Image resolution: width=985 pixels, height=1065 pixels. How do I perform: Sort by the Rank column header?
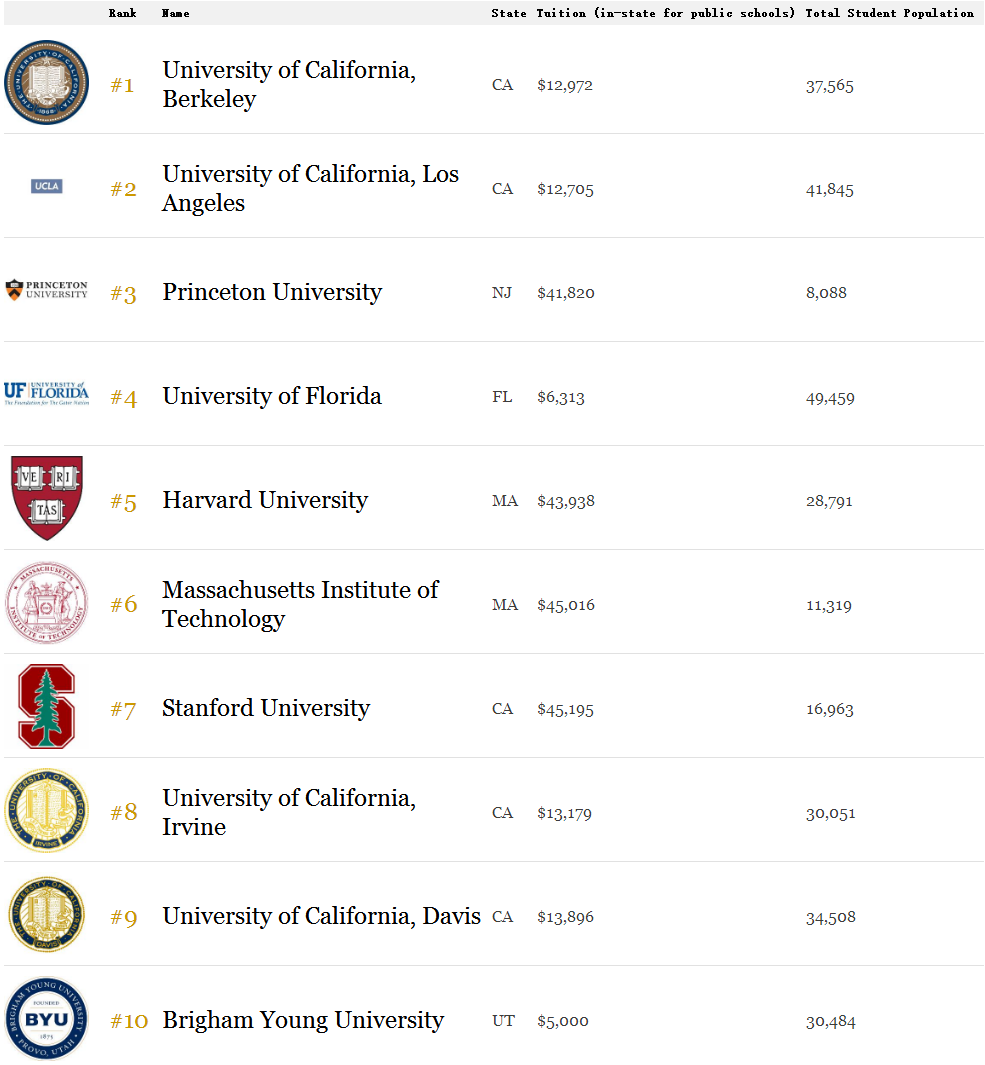[x=122, y=13]
